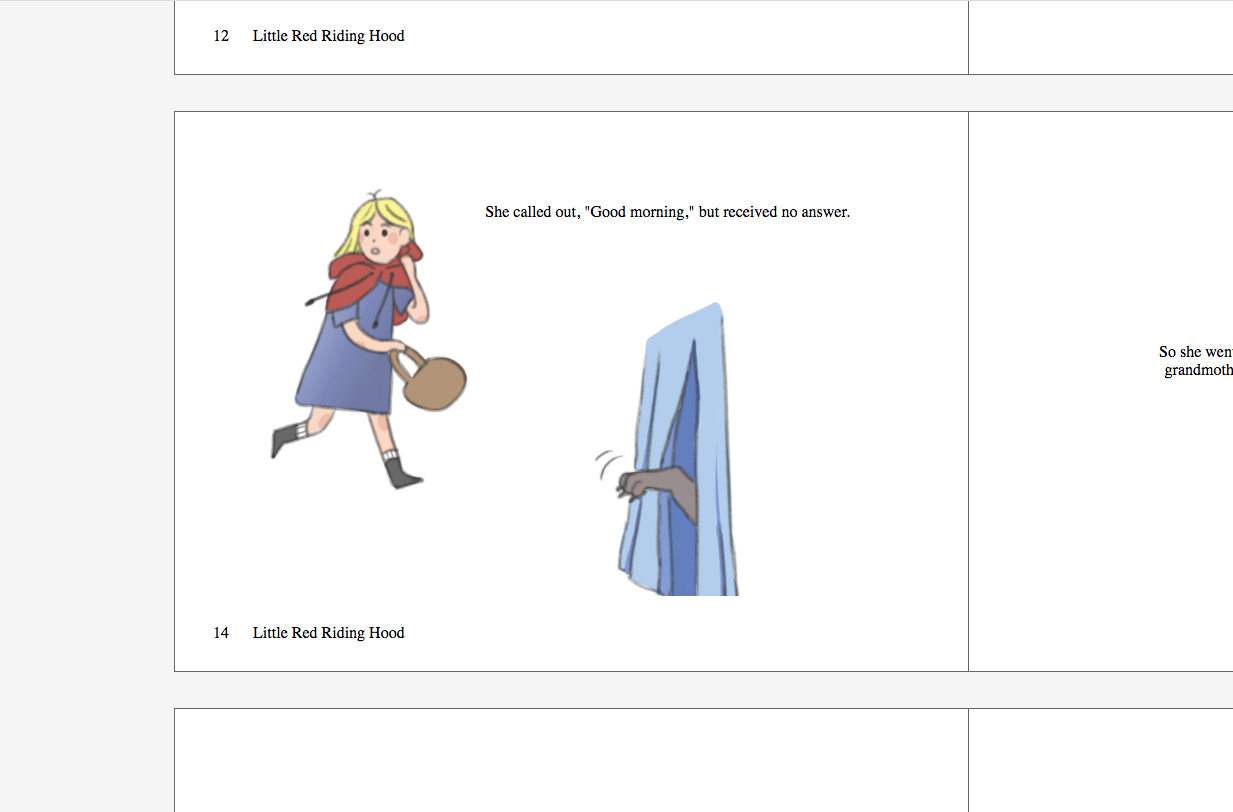1233x812 pixels.
Task: Click the "She called out" sentence text
Action: click(667, 212)
